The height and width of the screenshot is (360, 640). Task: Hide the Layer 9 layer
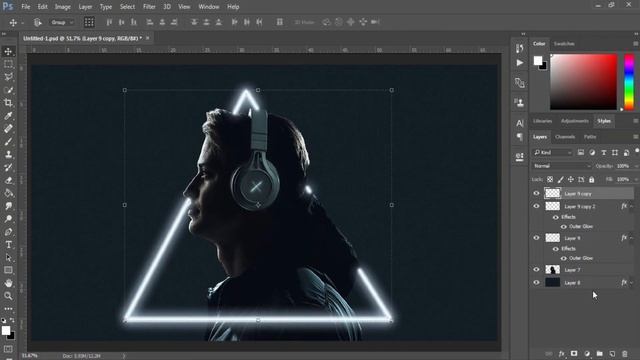tap(536, 238)
